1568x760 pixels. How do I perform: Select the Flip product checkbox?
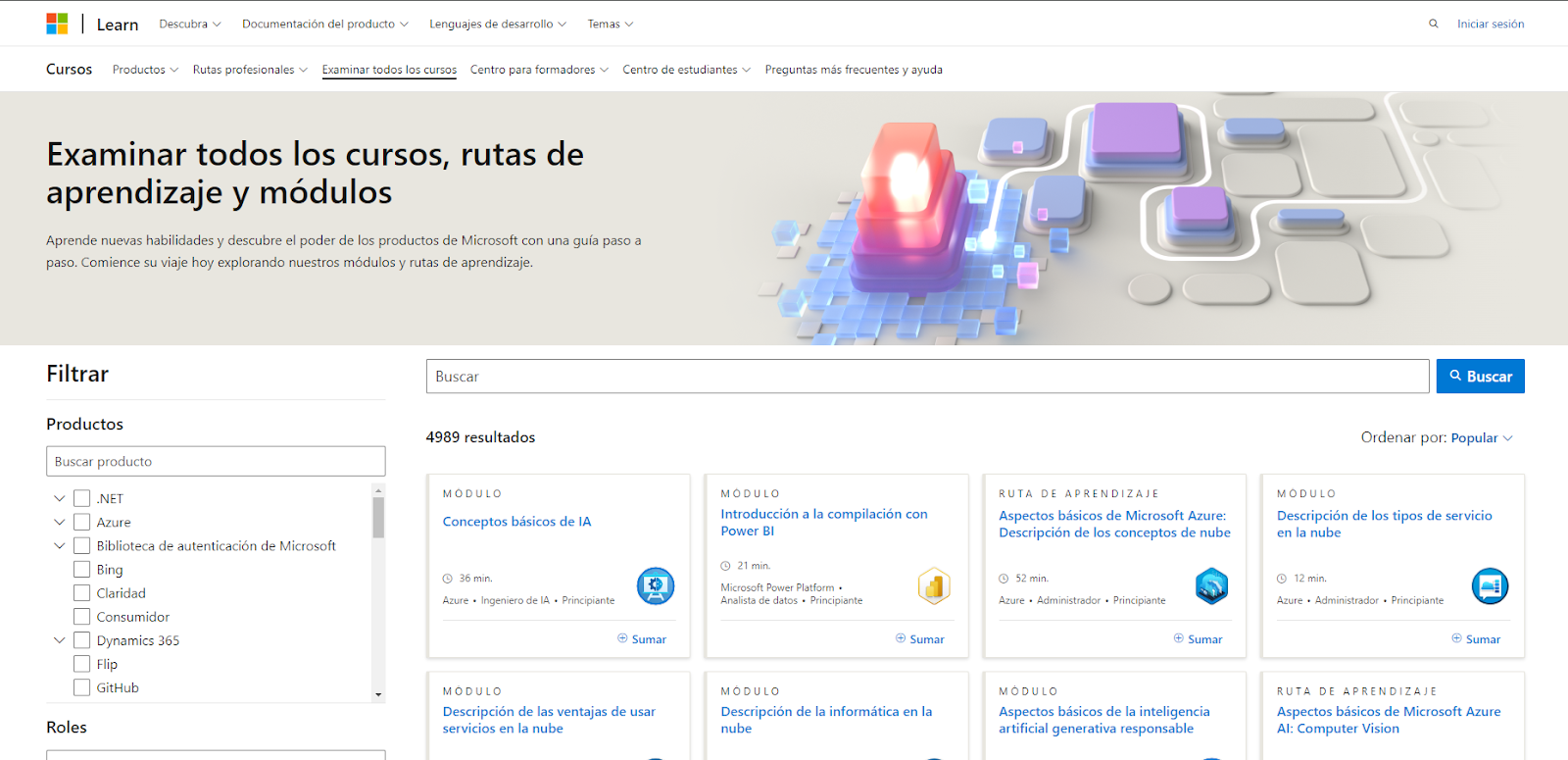click(x=82, y=664)
